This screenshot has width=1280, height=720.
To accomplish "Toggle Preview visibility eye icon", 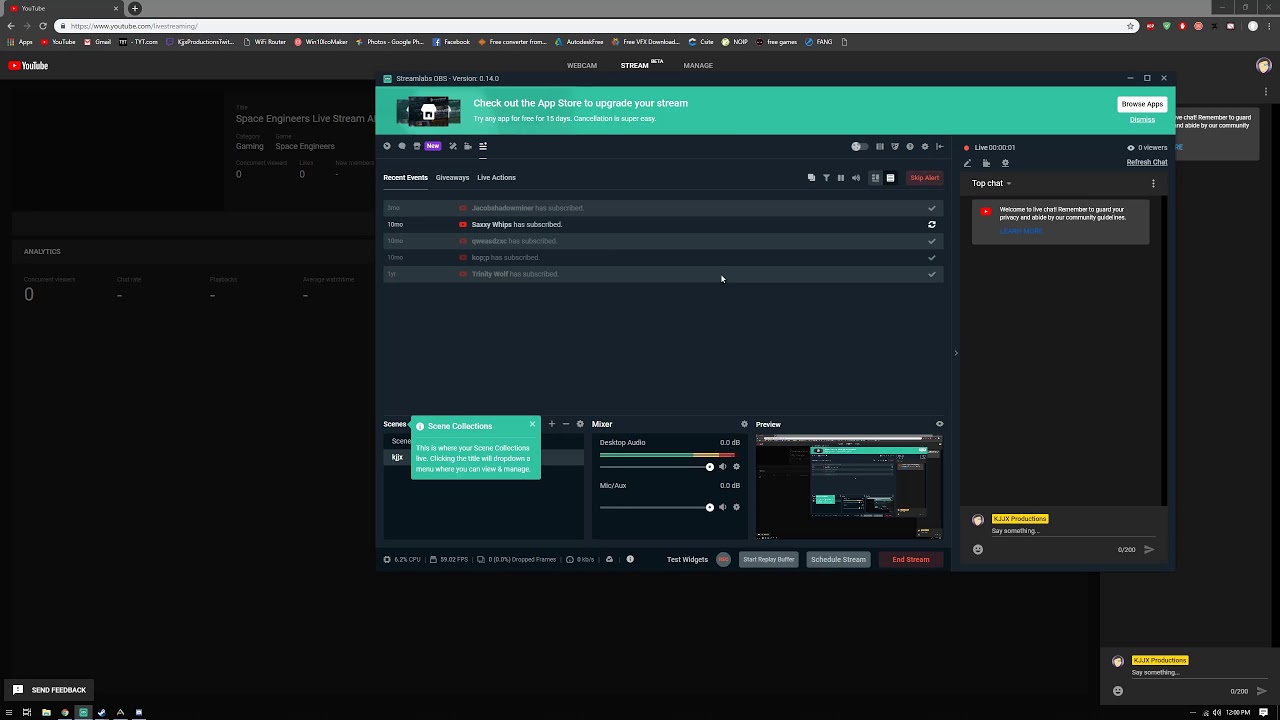I will tap(939, 424).
